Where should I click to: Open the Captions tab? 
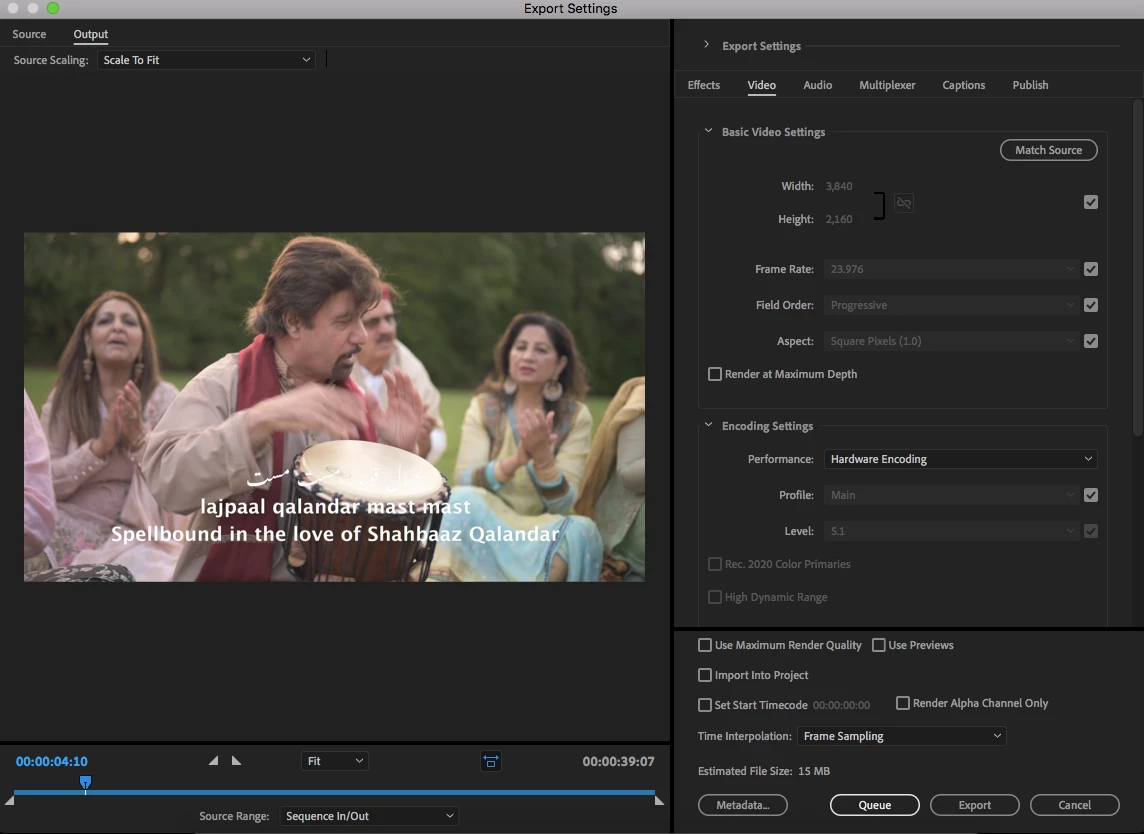tap(963, 85)
